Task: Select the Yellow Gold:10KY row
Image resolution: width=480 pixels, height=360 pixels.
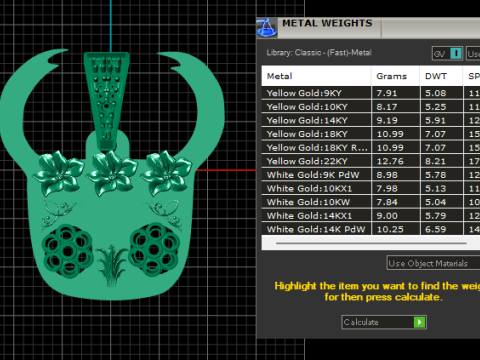Action: click(371, 107)
